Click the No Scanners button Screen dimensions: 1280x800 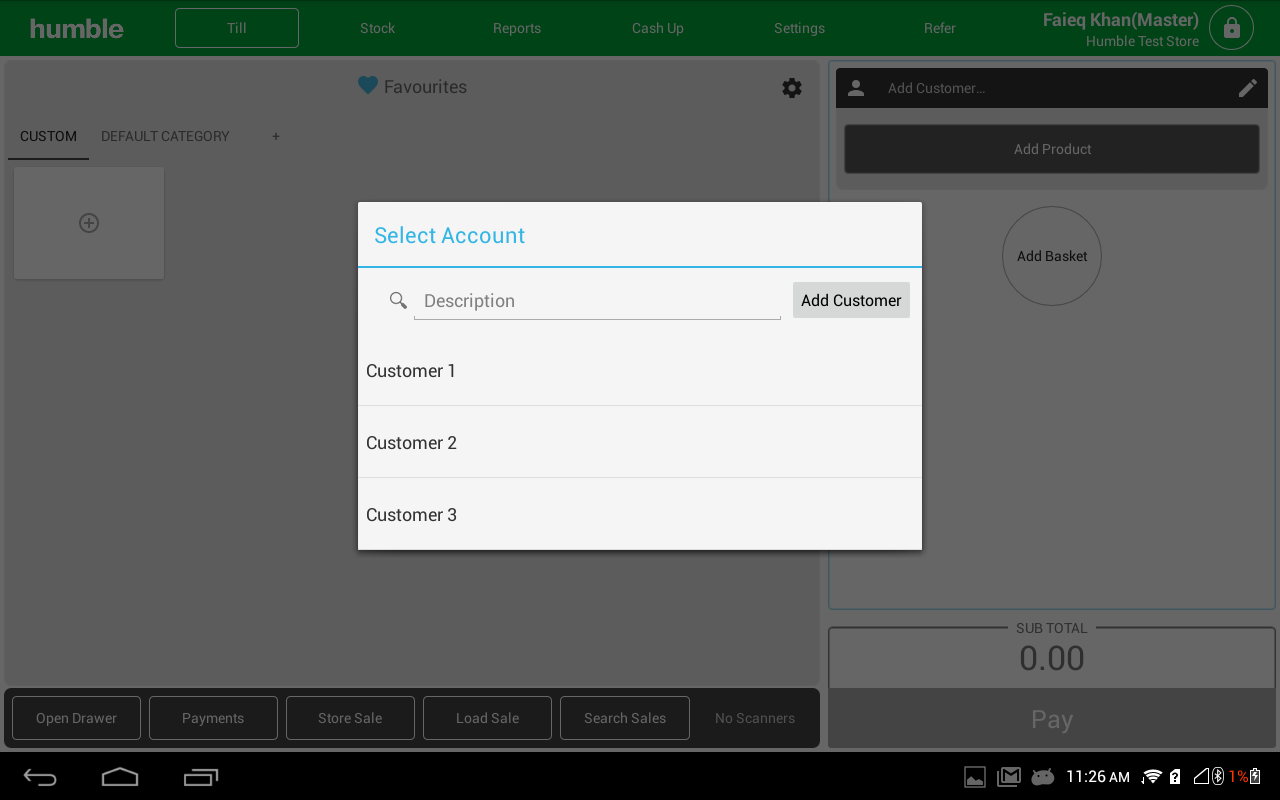tap(755, 718)
